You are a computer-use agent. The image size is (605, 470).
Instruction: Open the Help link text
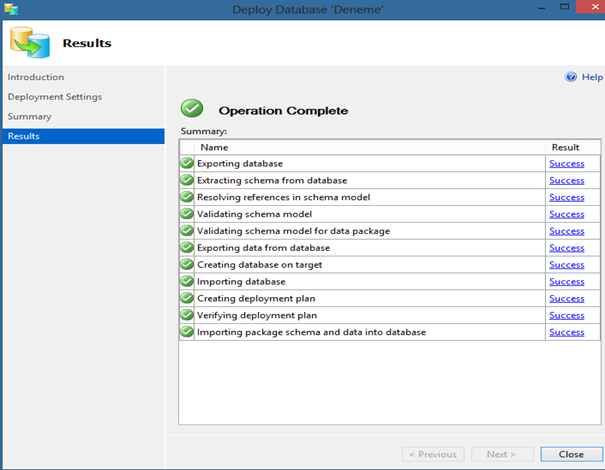point(592,77)
